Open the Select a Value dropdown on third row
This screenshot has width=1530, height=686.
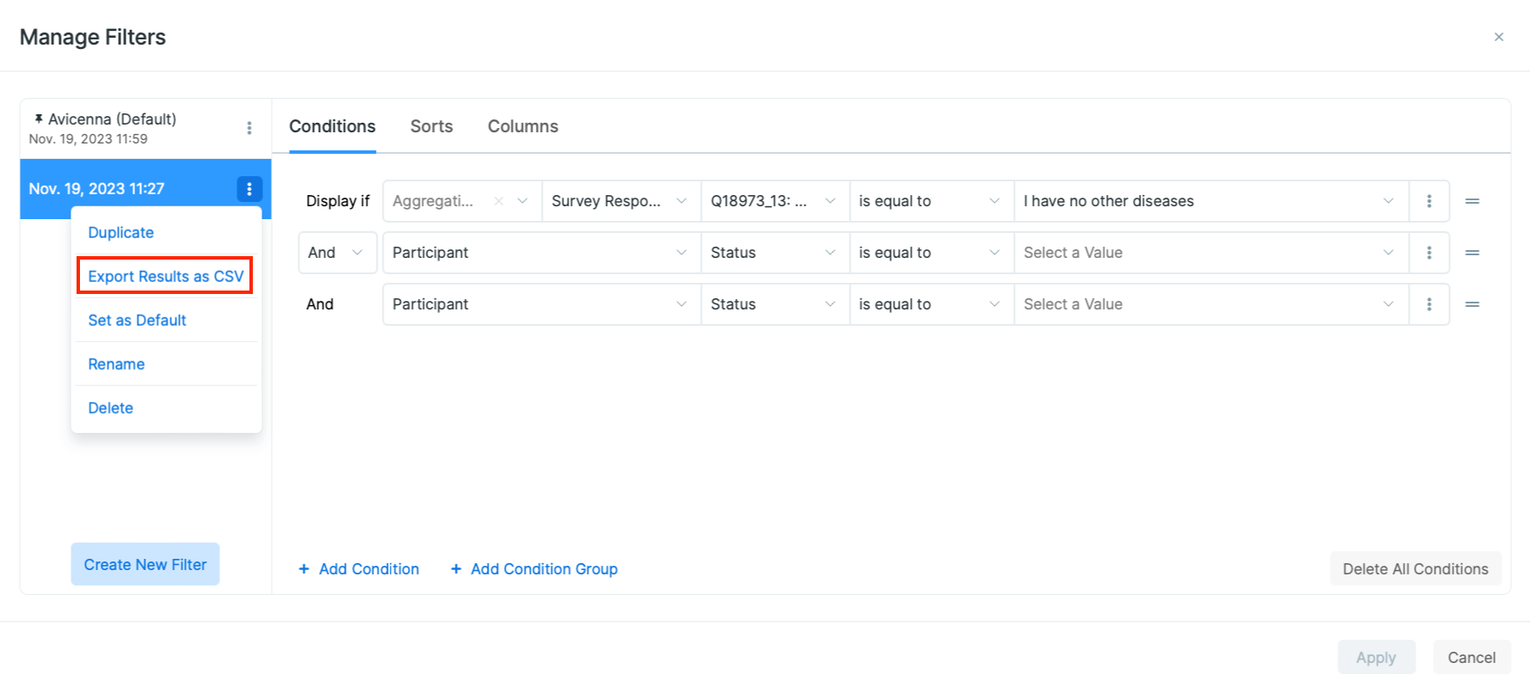(x=1210, y=304)
